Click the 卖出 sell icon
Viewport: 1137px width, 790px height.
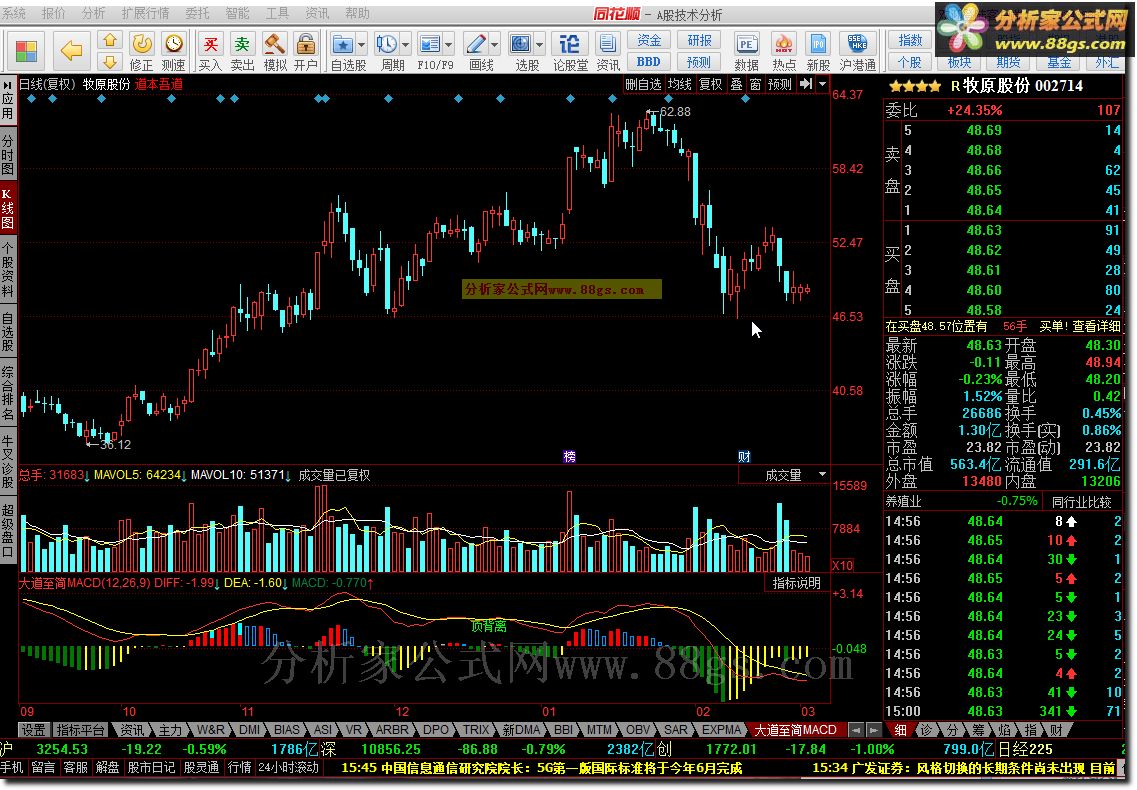coord(242,44)
